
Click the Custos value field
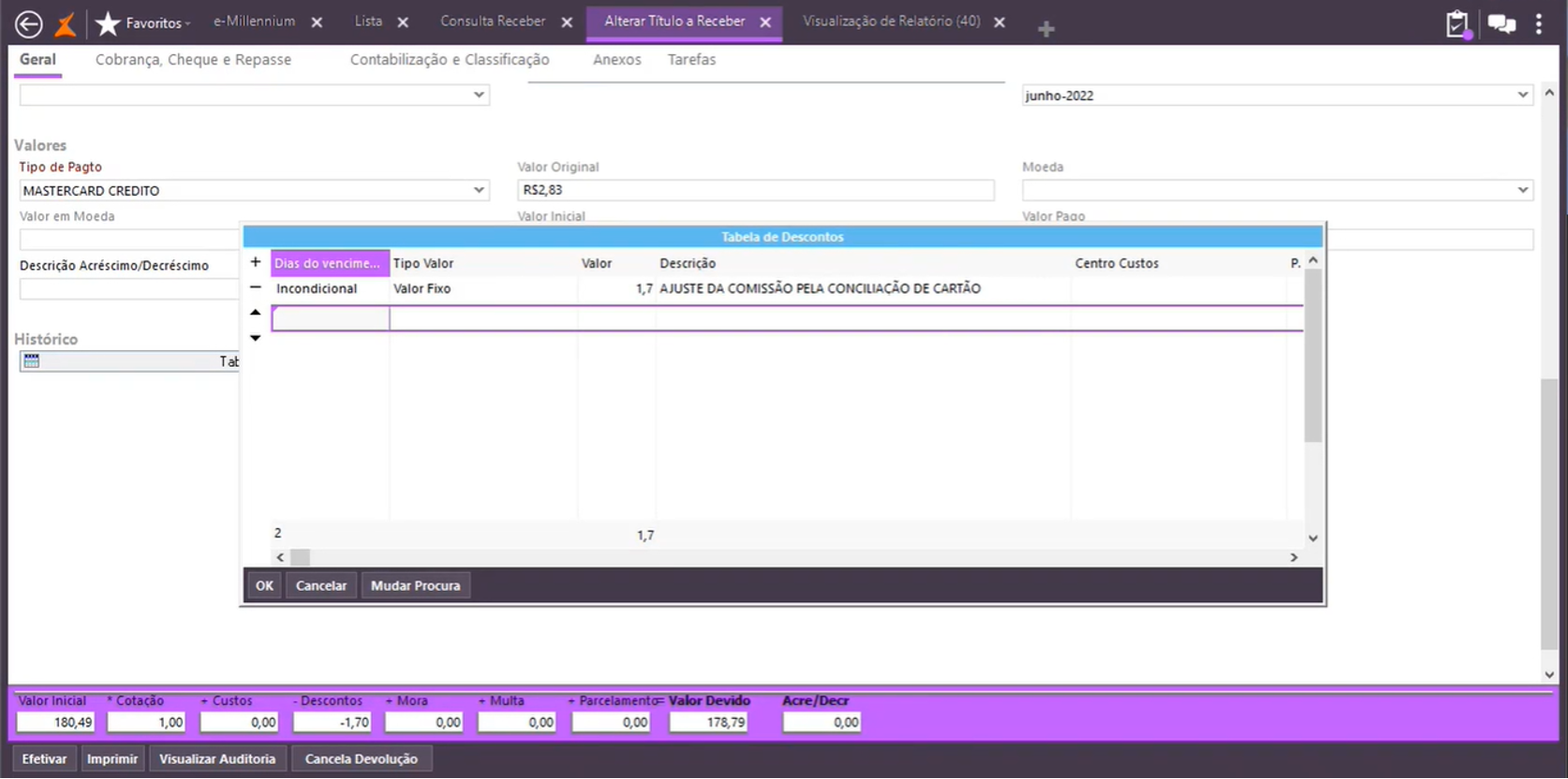coord(239,723)
